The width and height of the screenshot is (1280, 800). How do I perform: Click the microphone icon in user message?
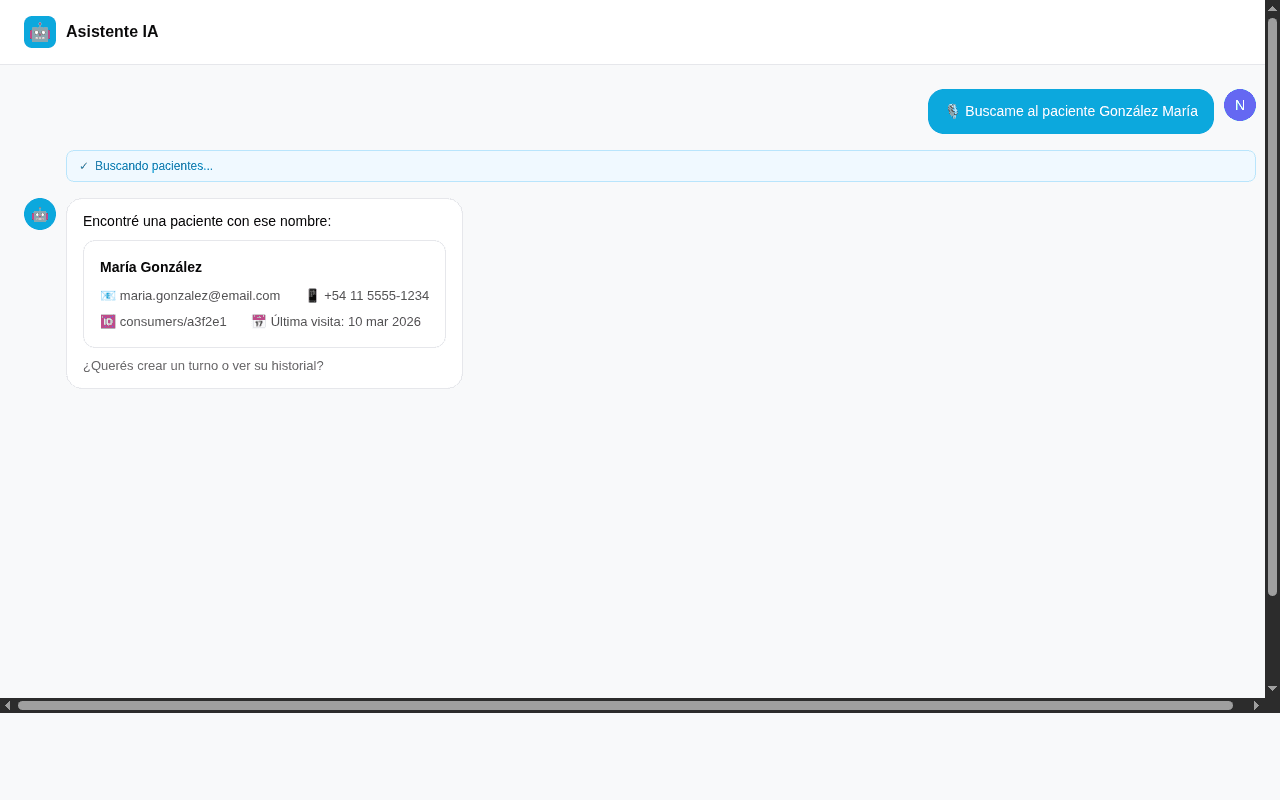coord(953,111)
